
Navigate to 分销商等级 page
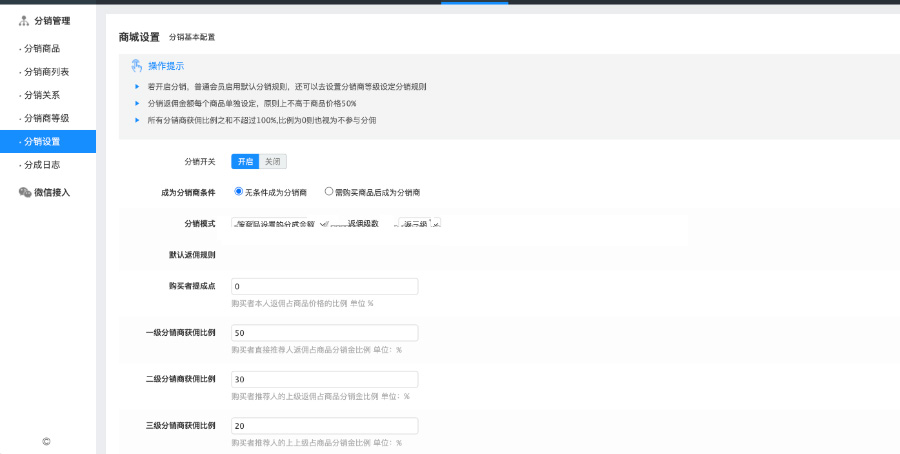(x=46, y=118)
